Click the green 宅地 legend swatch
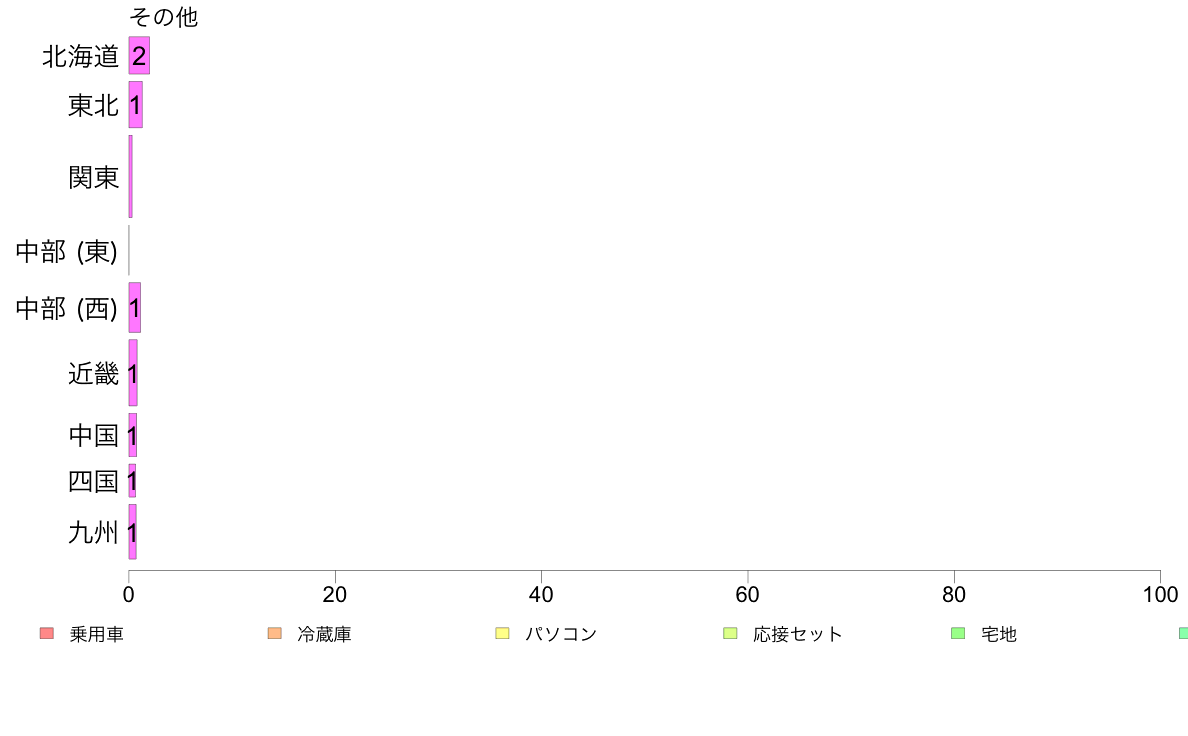 [x=958, y=633]
